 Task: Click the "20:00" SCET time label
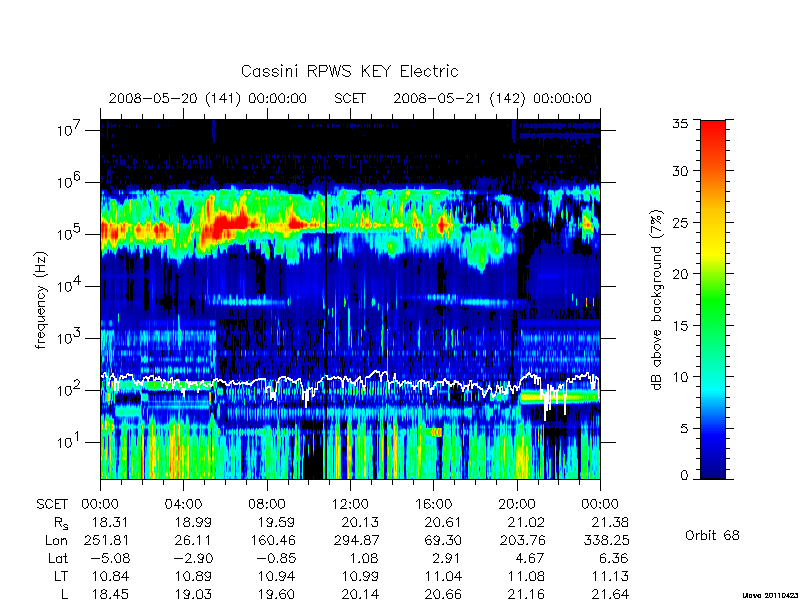[x=517, y=504]
